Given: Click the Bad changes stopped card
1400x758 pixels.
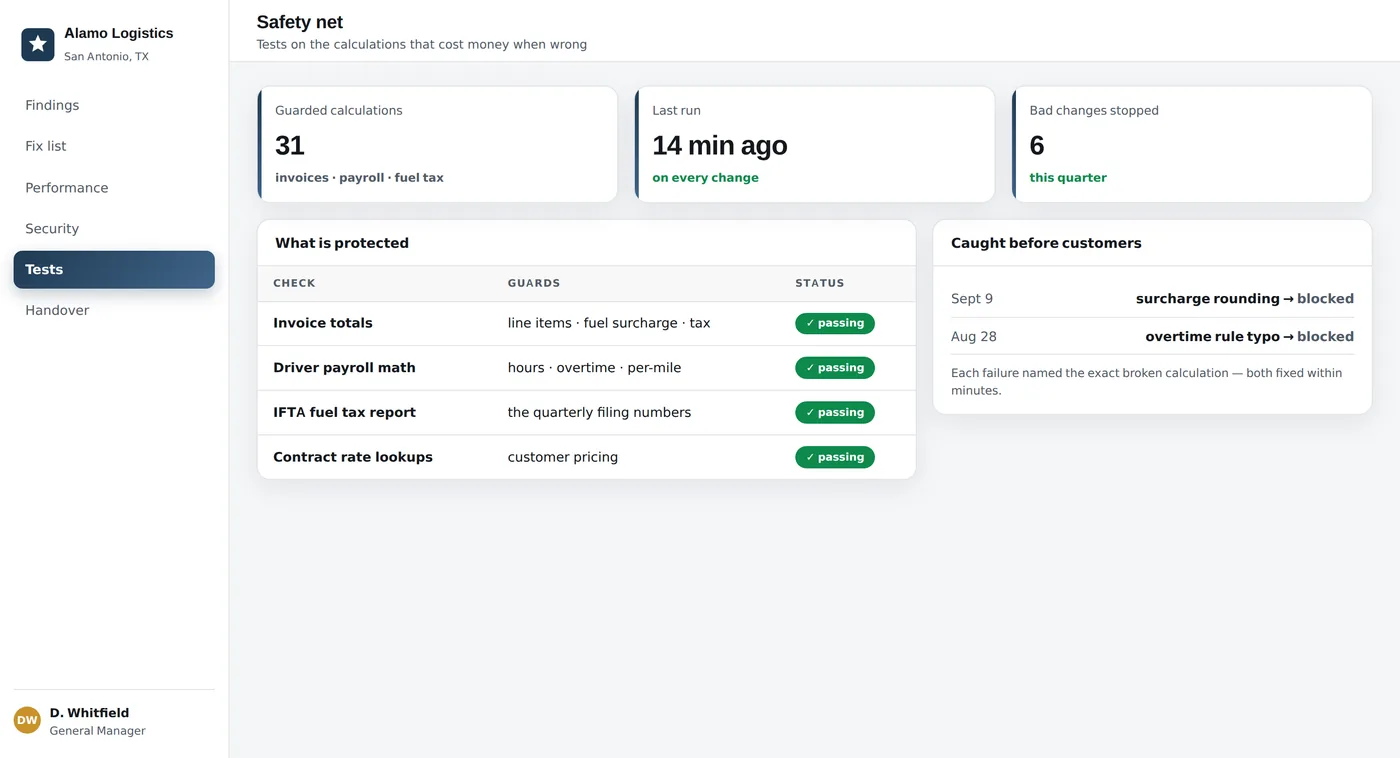Looking at the screenshot, I should 1191,144.
